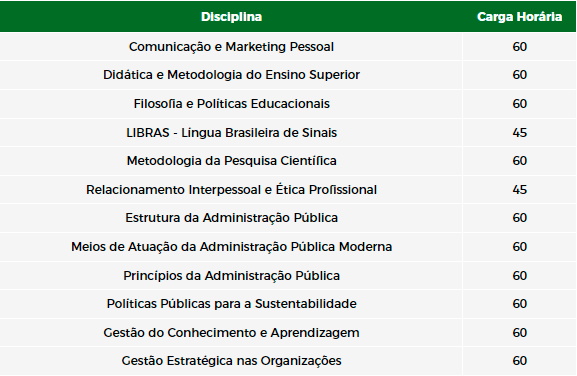
Task: Select Relacionamento Interpessoal e Ética Profissional
Action: pos(231,189)
